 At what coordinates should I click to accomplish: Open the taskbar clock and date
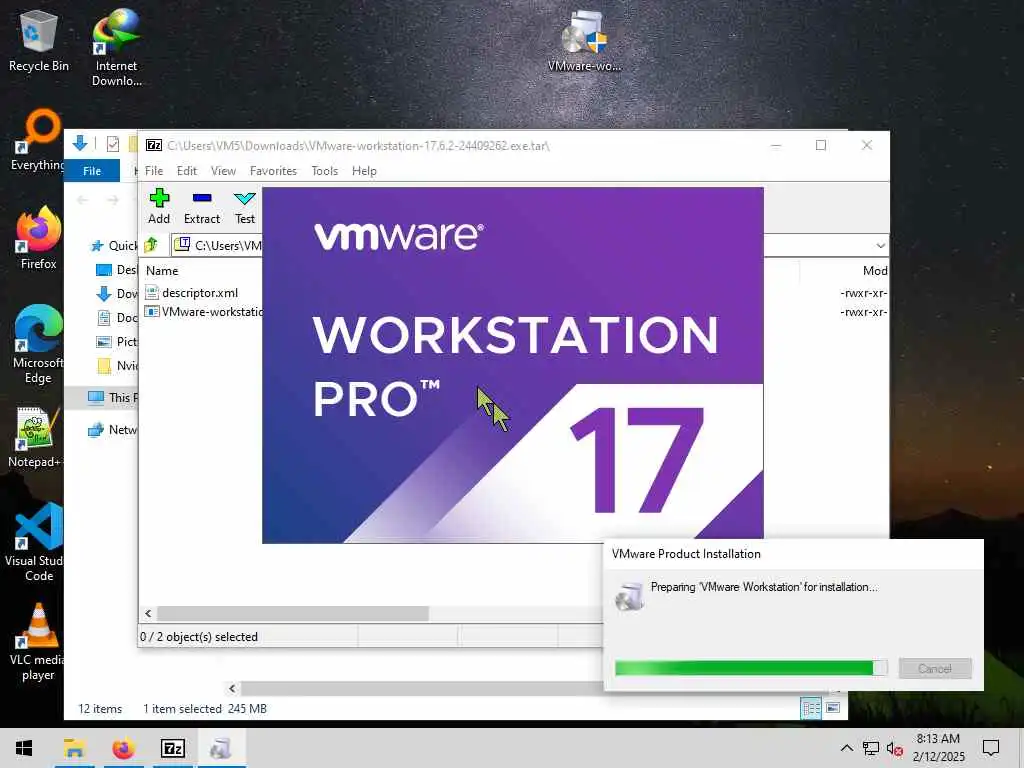(938, 748)
